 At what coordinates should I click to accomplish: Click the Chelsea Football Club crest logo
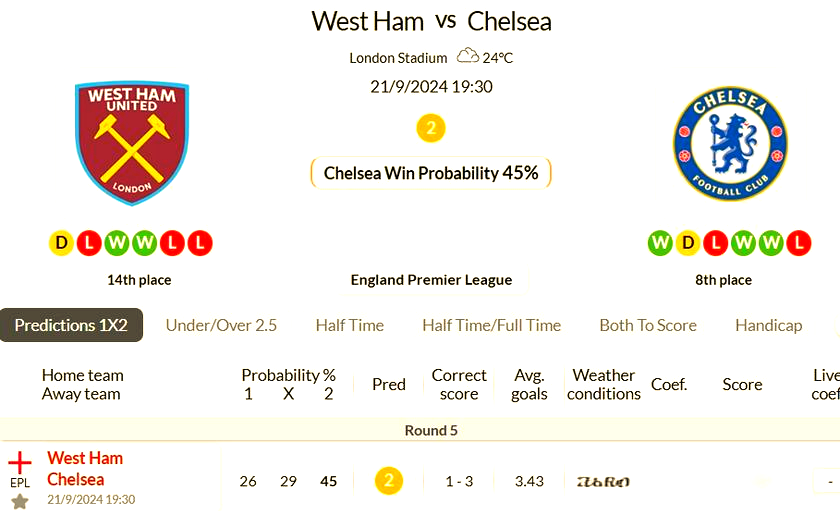(729, 143)
